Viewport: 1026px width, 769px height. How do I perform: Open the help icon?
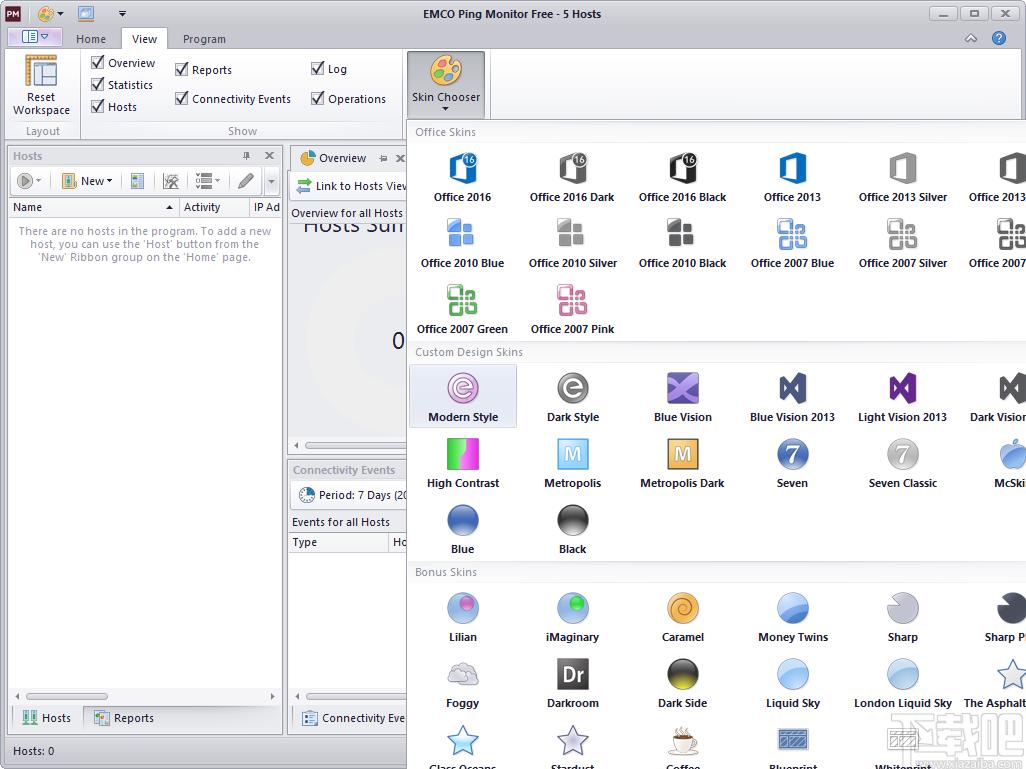click(x=999, y=38)
